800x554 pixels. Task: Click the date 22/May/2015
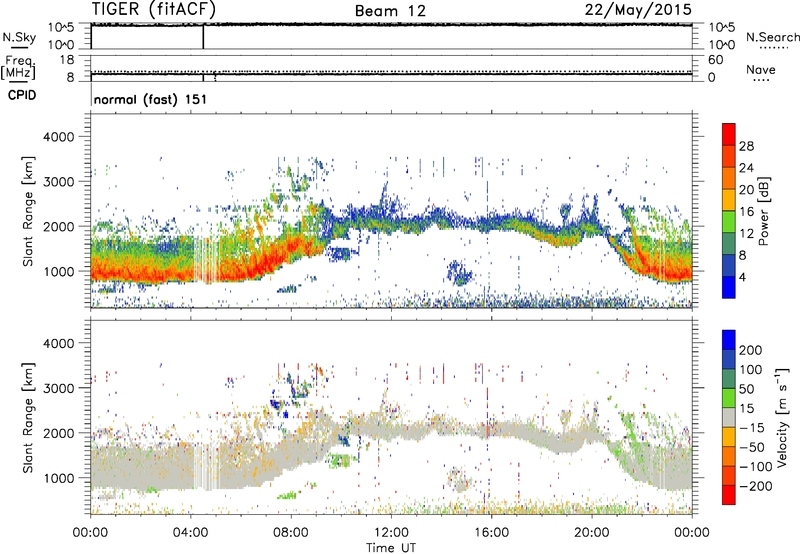638,9
